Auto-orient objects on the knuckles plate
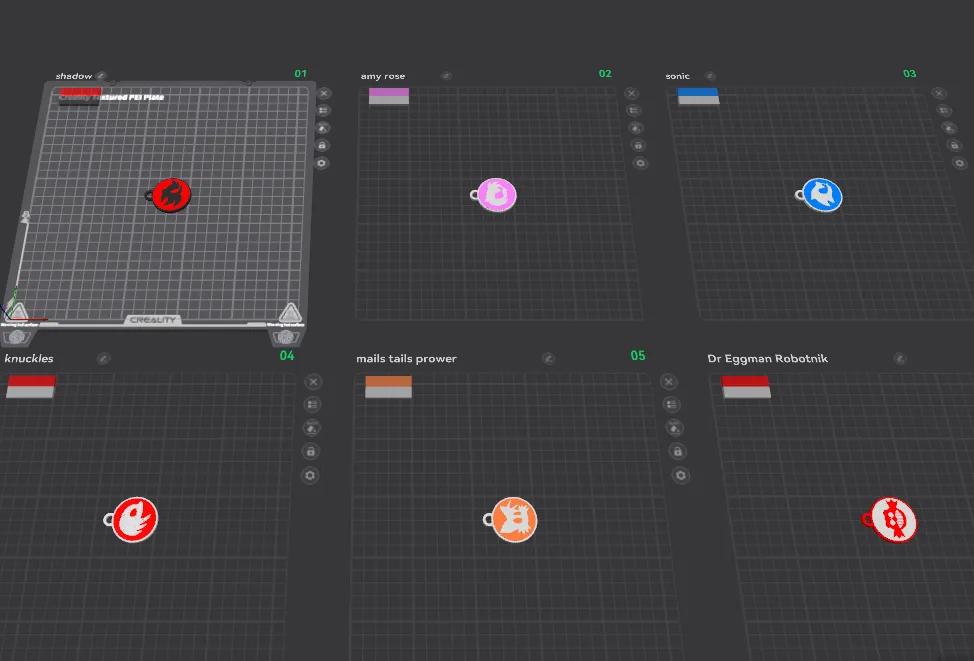 (x=312, y=428)
